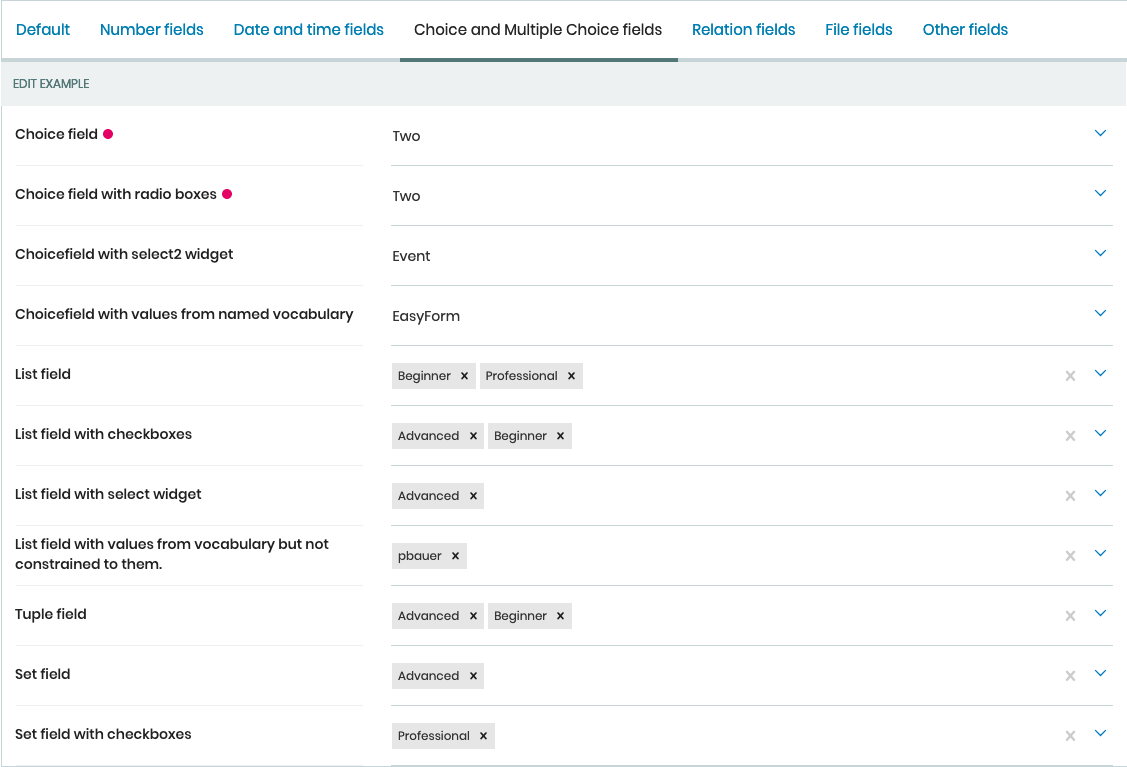Select Choice and Multiple Choice fields tab
Image resolution: width=1127 pixels, height=767 pixels.
(538, 29)
